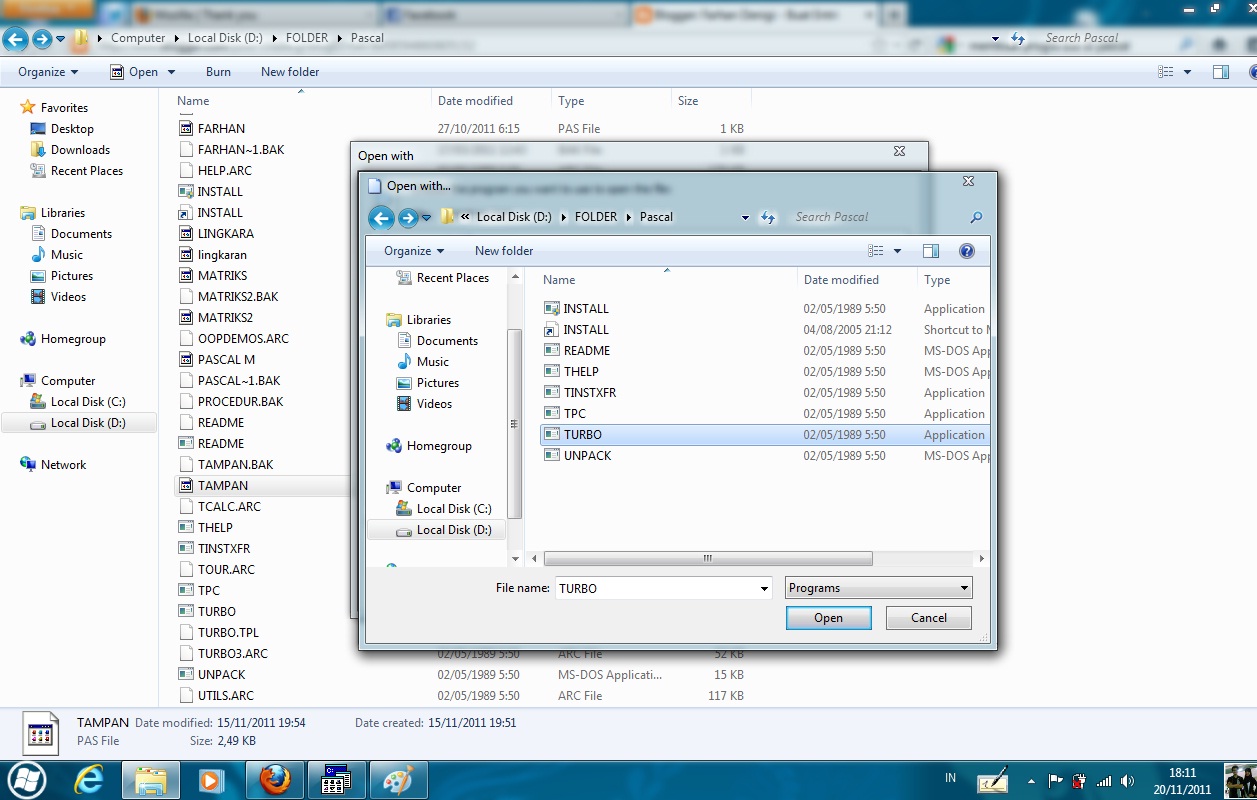Open Organize dropdown in Open with dialog
The width and height of the screenshot is (1257, 800).
413,251
